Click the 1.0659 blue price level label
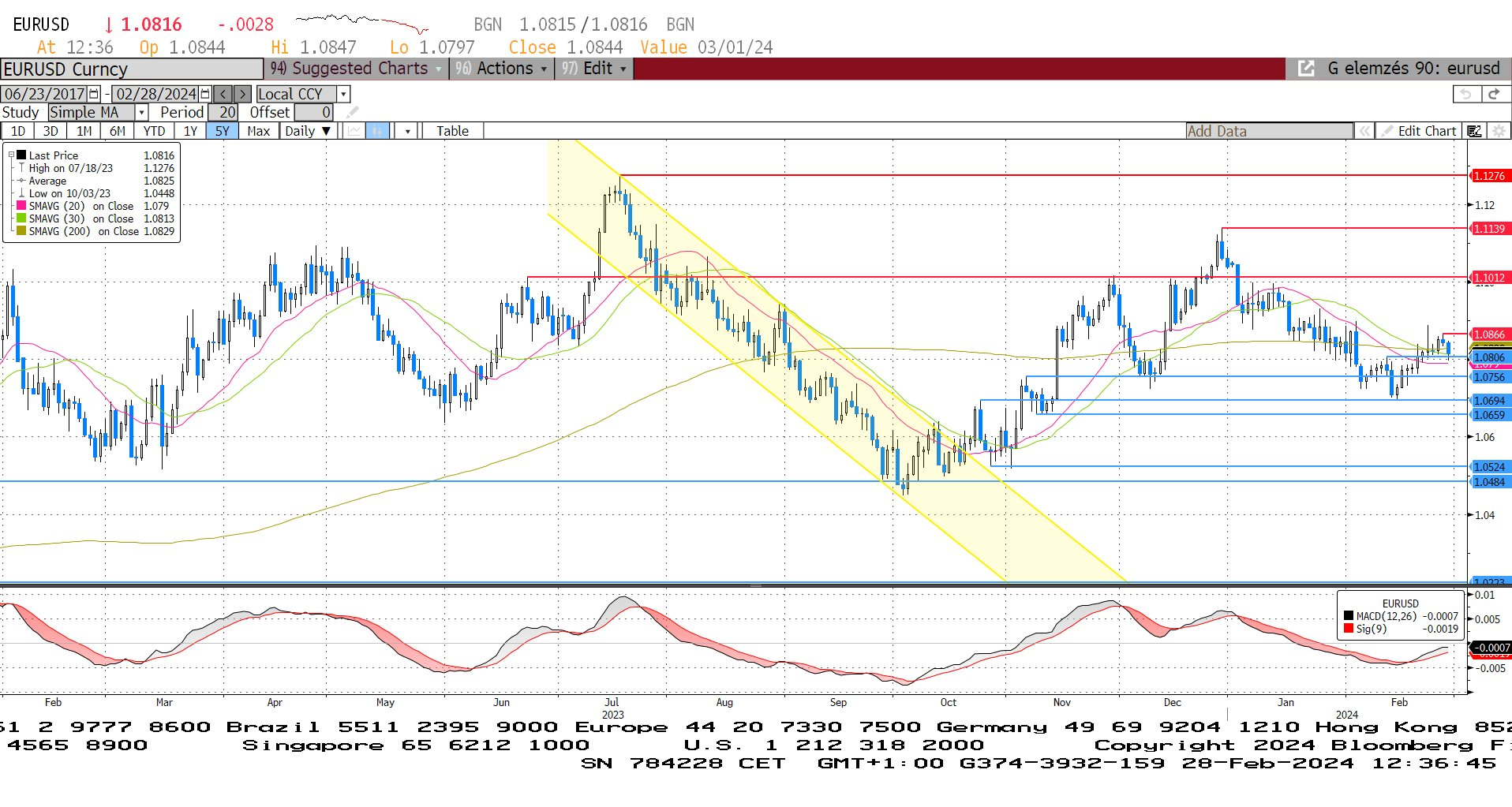The height and width of the screenshot is (807, 1512). (1489, 414)
